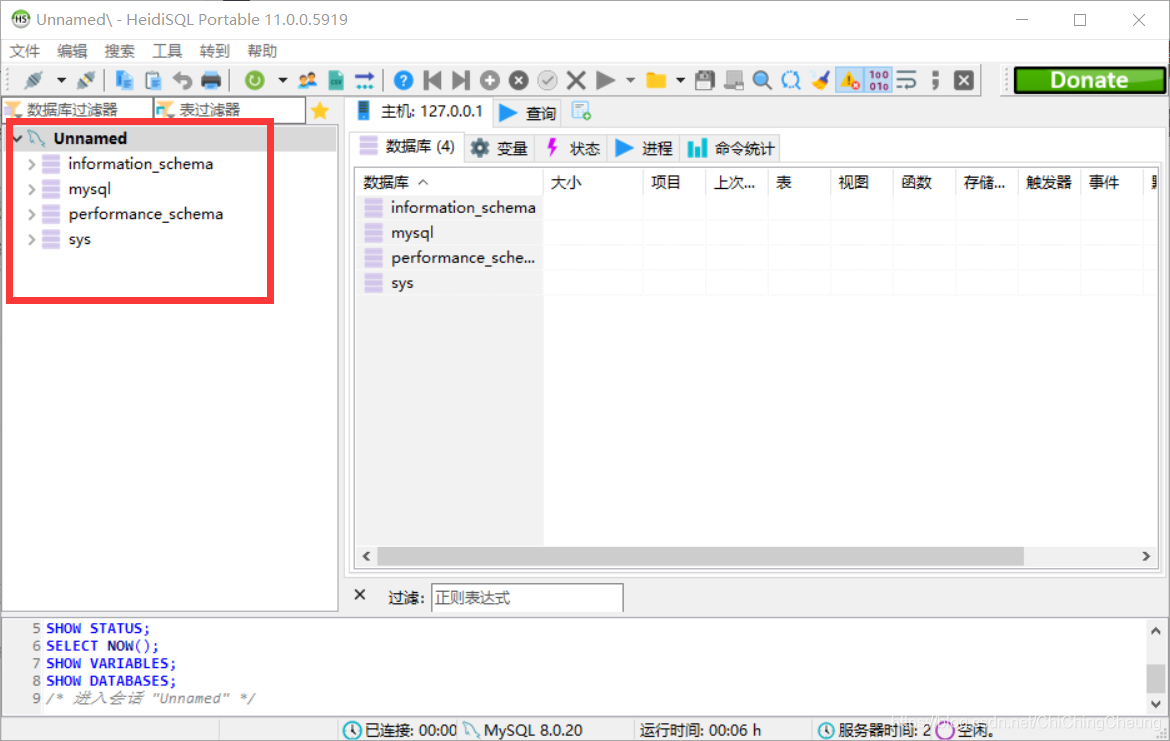Toggle stop-on-errors warning icon
Screen dimensions: 1170x741
(x=849, y=80)
